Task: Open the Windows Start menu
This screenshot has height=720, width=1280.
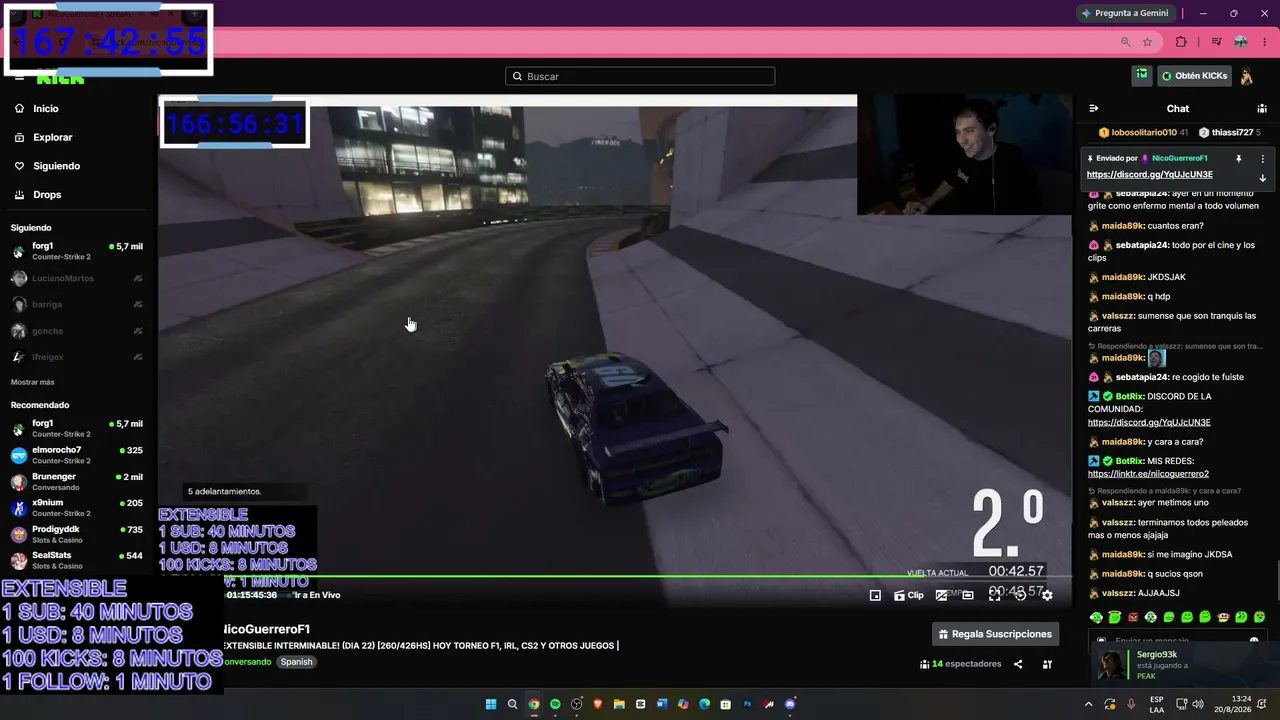Action: coord(491,704)
